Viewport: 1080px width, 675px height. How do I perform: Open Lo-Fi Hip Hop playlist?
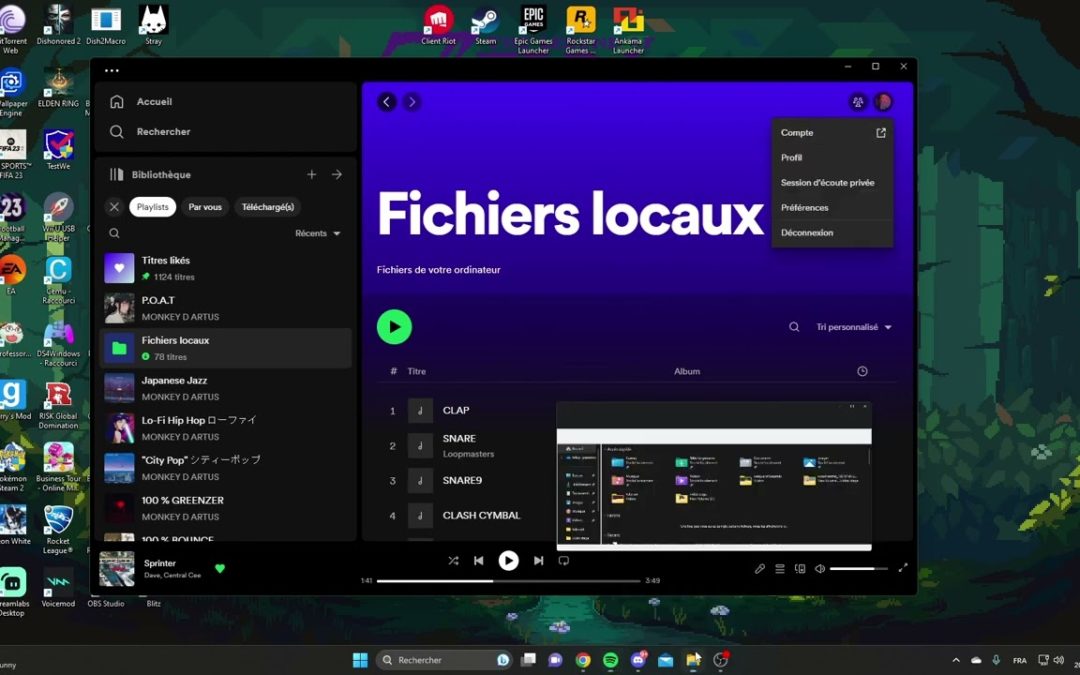pos(226,428)
